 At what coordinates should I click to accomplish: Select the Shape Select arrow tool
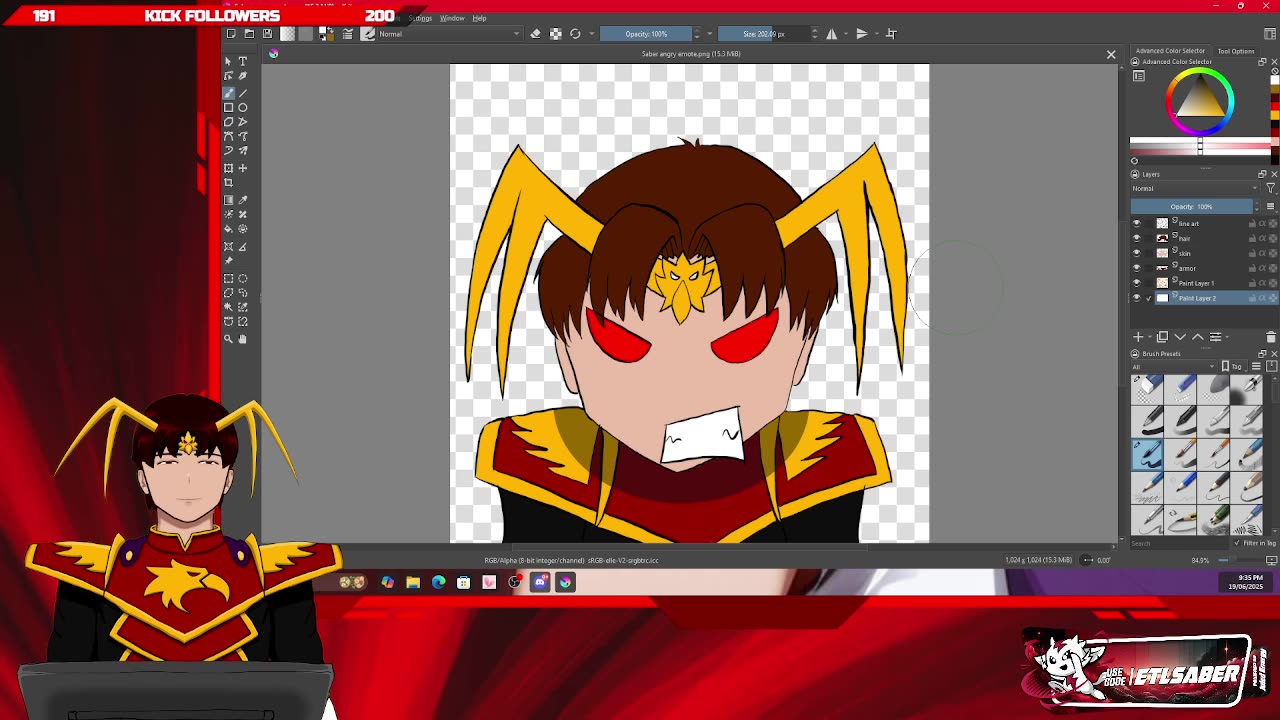click(x=228, y=61)
